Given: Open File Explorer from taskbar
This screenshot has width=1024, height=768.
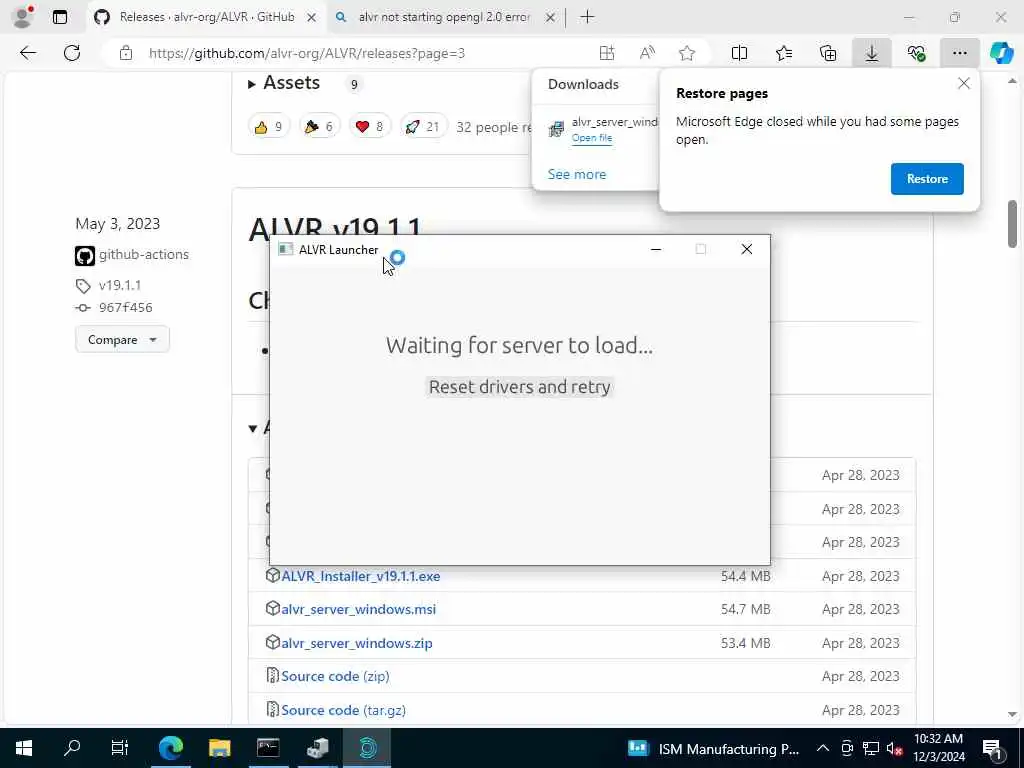Looking at the screenshot, I should 219,748.
